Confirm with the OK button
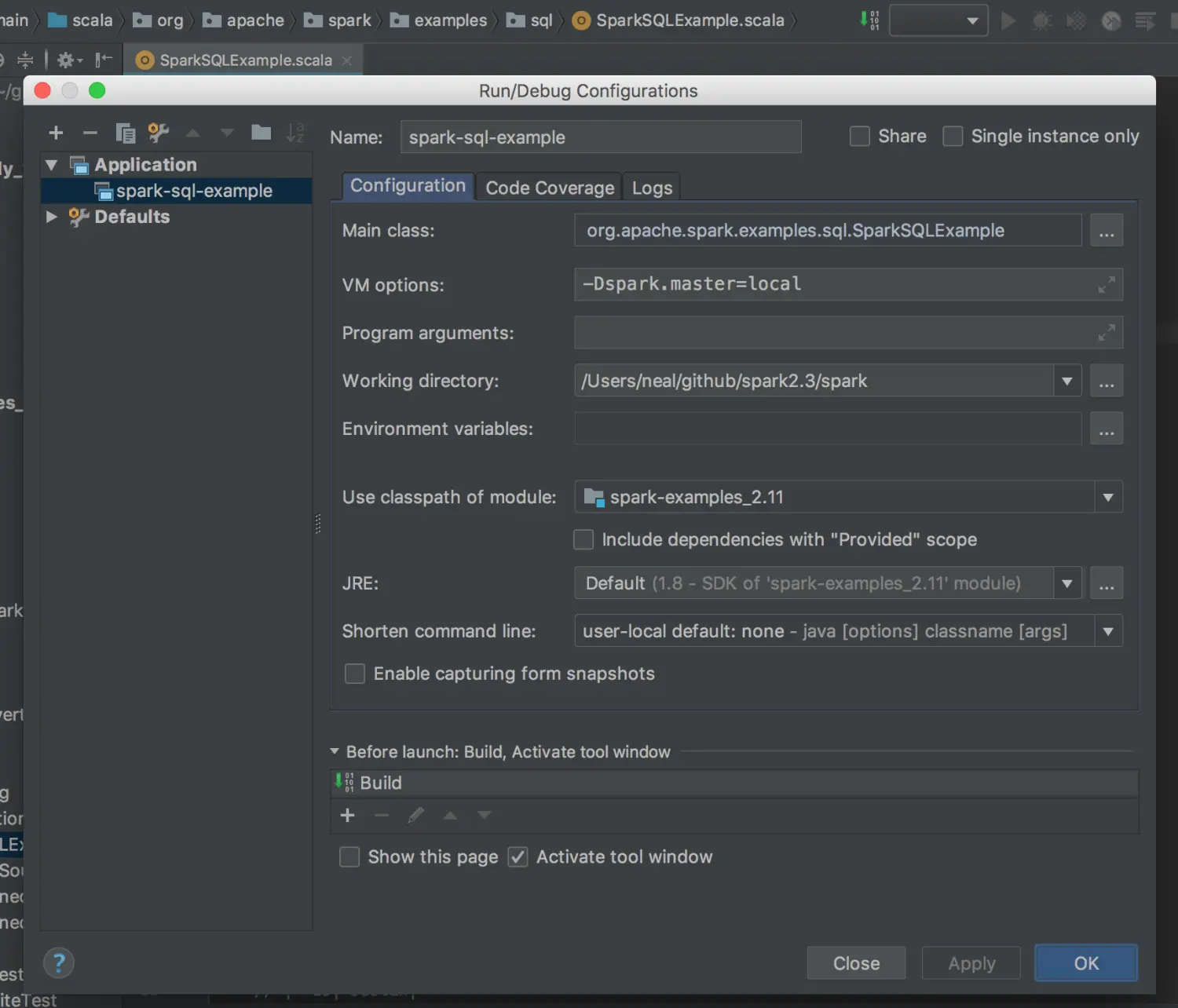Screen dimensions: 1178x1008 tap(1086, 963)
